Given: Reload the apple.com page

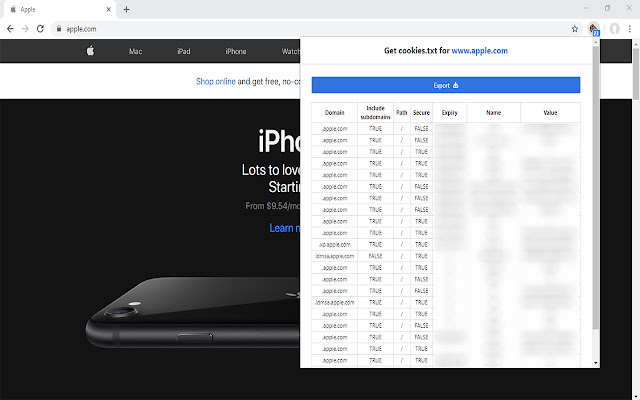Looking at the screenshot, I should pyautogui.click(x=40, y=29).
